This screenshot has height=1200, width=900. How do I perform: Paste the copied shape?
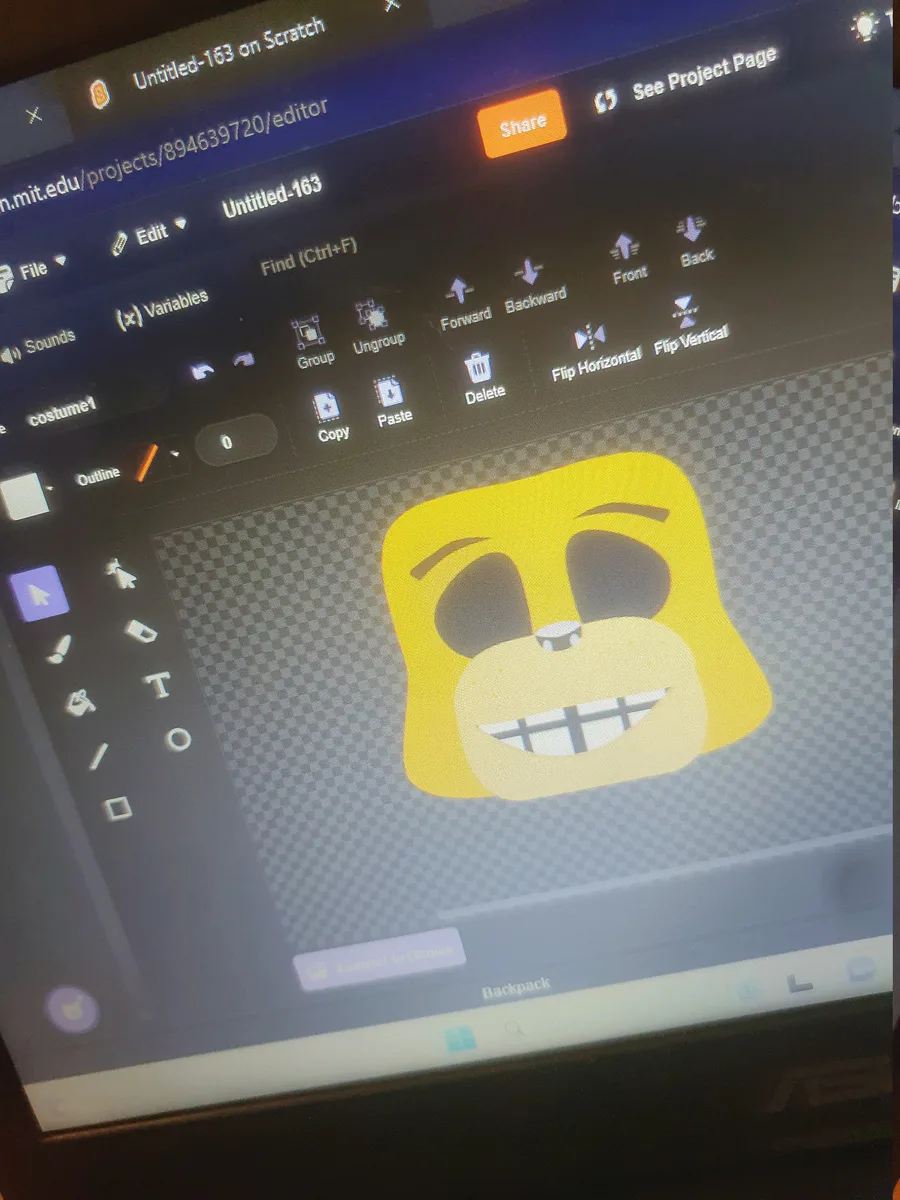pos(392,403)
